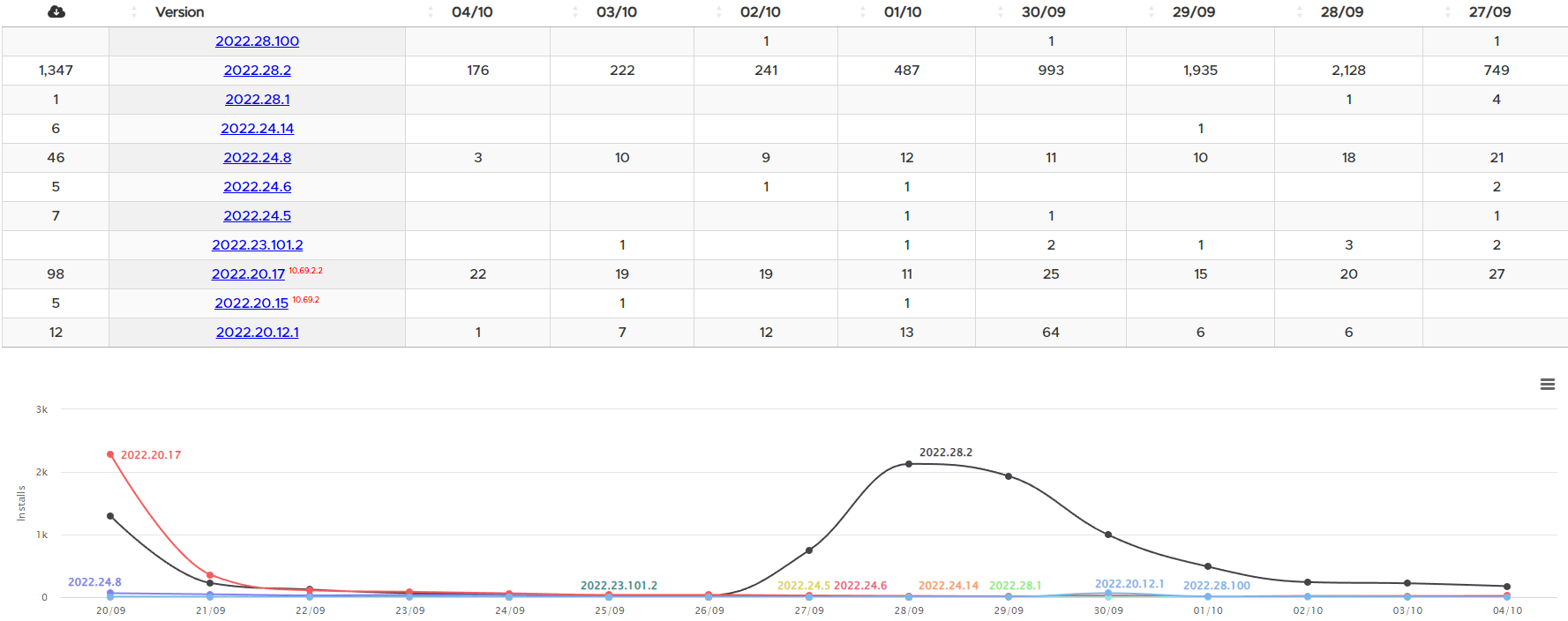
Task: Click the 2022.28.1 chart series label
Action: [x=1015, y=586]
